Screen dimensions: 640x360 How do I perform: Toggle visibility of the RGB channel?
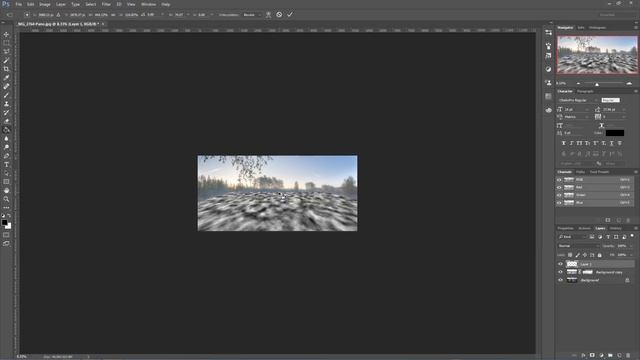559,180
